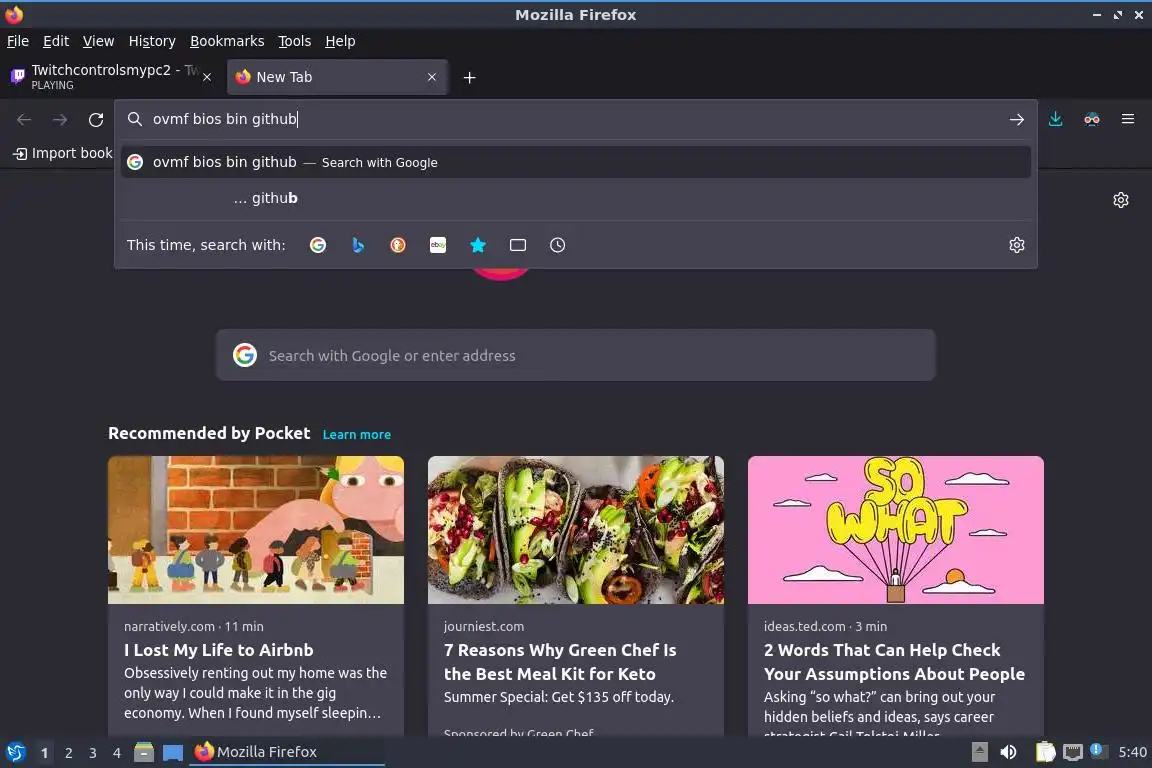Open the Bookmarks menu

point(227,41)
